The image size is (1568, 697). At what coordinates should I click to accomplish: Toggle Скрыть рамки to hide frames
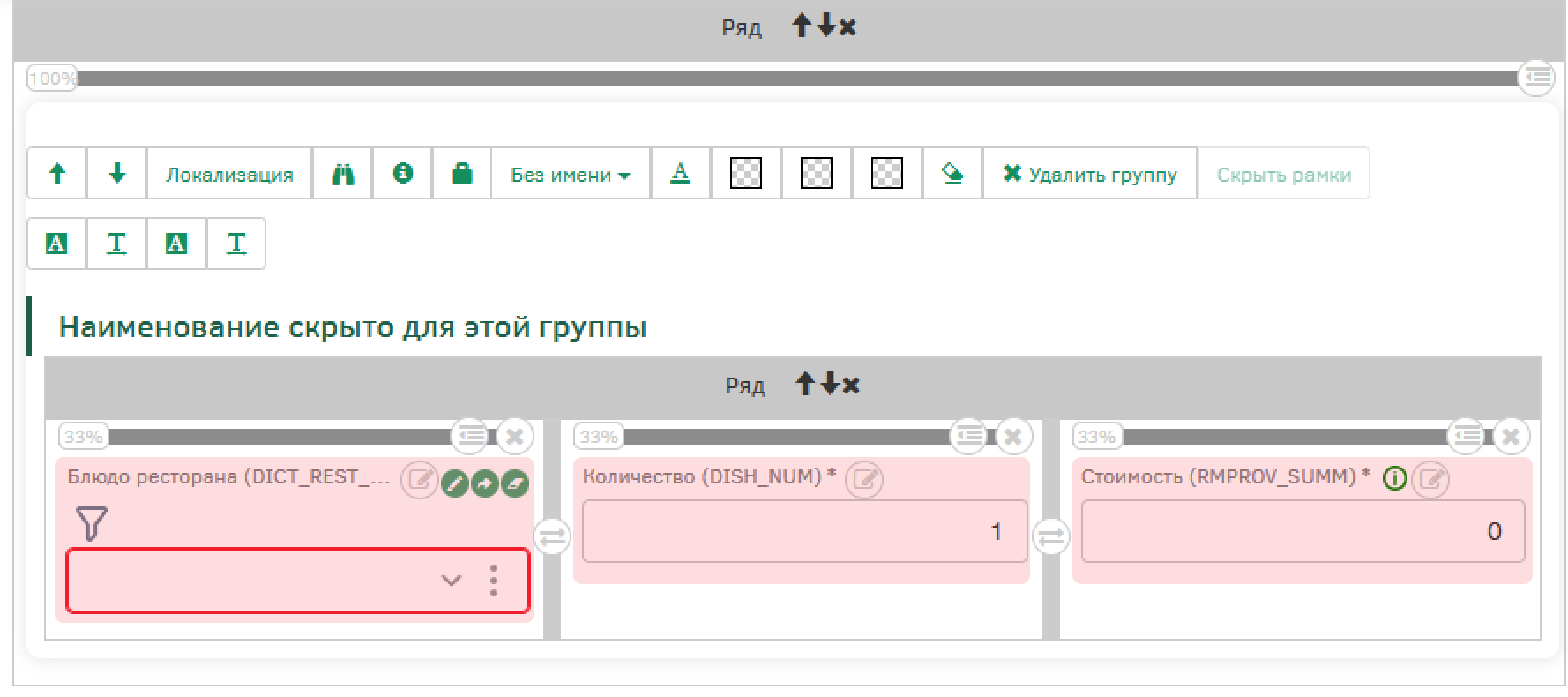pyautogui.click(x=1283, y=175)
